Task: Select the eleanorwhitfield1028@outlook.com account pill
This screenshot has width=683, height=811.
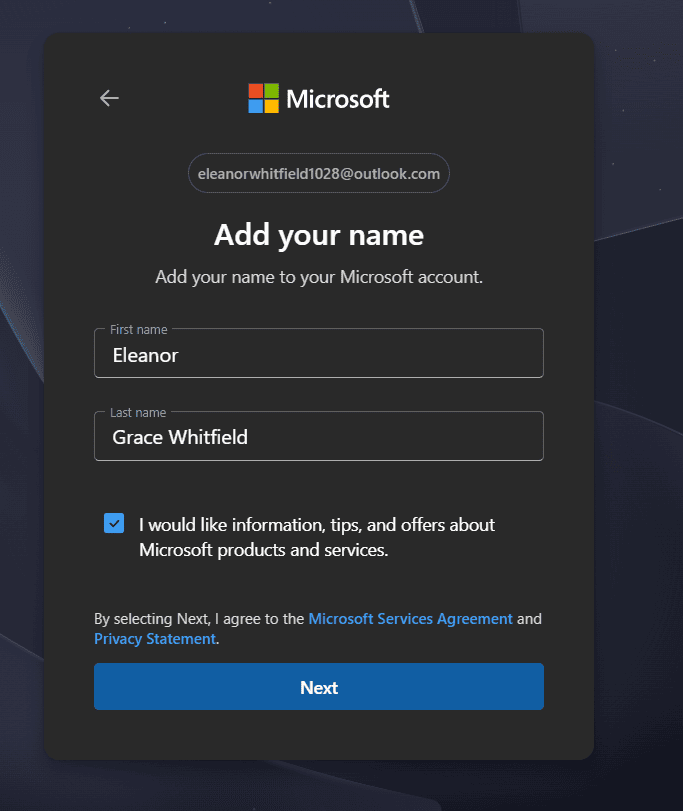Action: (319, 173)
